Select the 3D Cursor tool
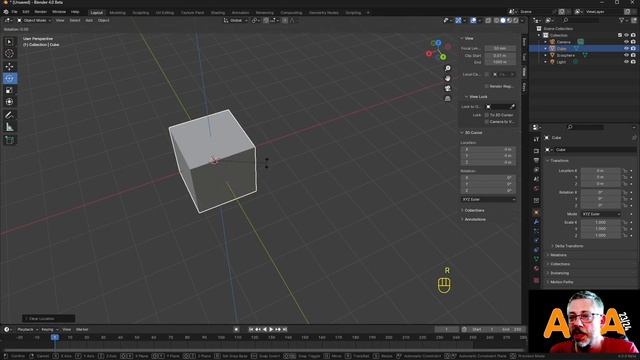The width and height of the screenshot is (640, 360). tap(9, 53)
